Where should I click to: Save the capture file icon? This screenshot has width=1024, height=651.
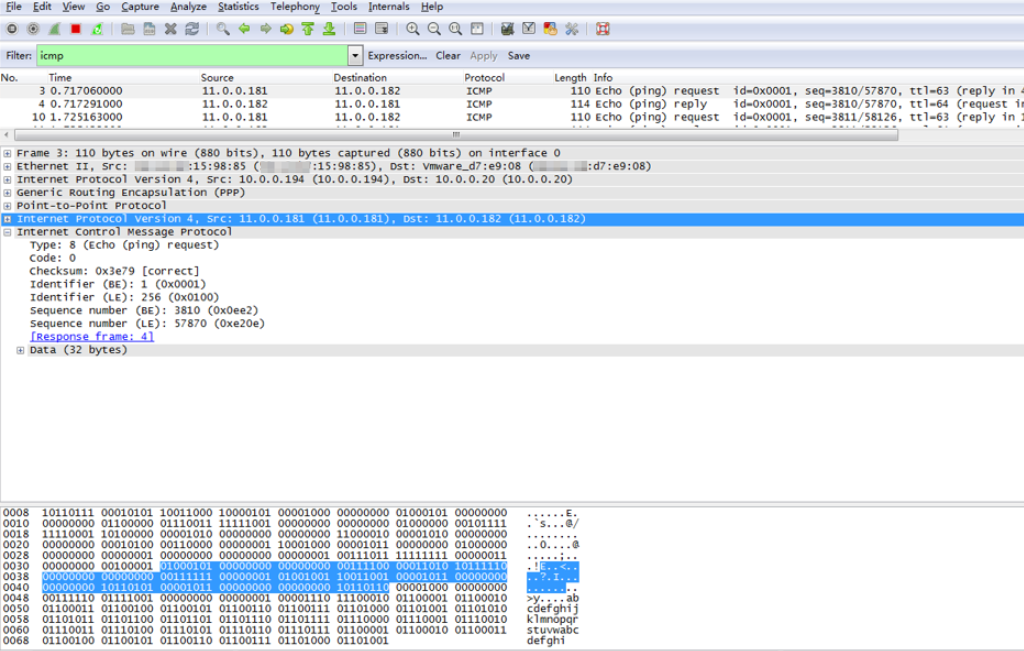coord(150,29)
